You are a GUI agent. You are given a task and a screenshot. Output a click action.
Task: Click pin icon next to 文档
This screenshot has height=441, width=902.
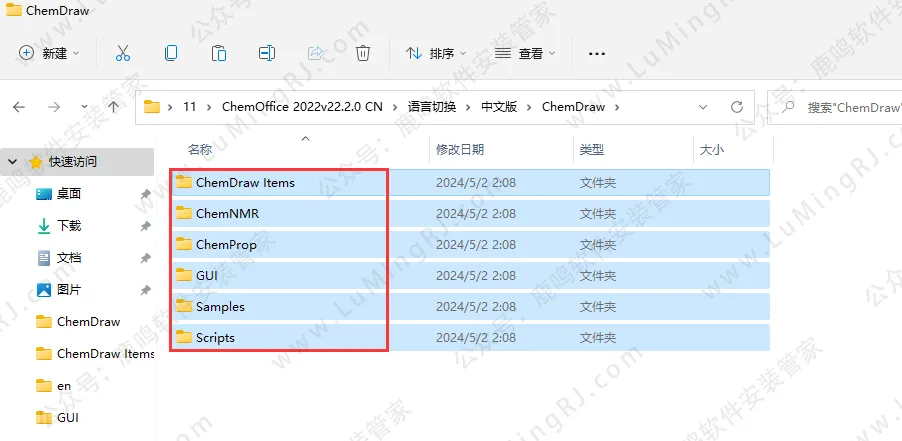pyautogui.click(x=145, y=259)
